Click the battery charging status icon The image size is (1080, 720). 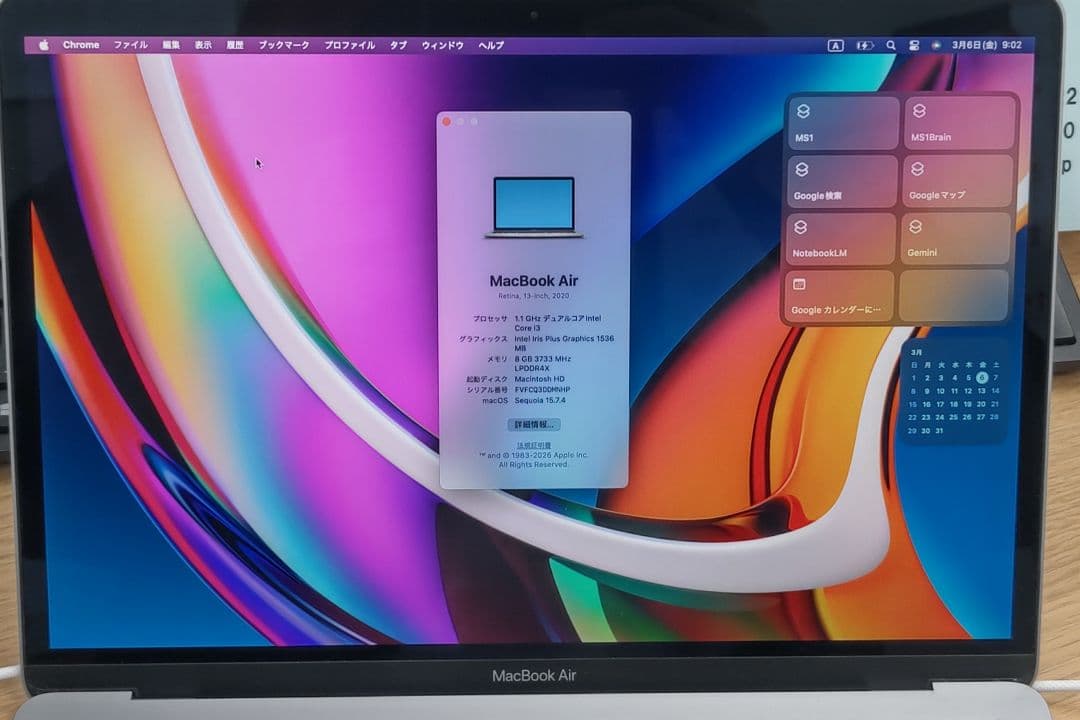pyautogui.click(x=864, y=45)
